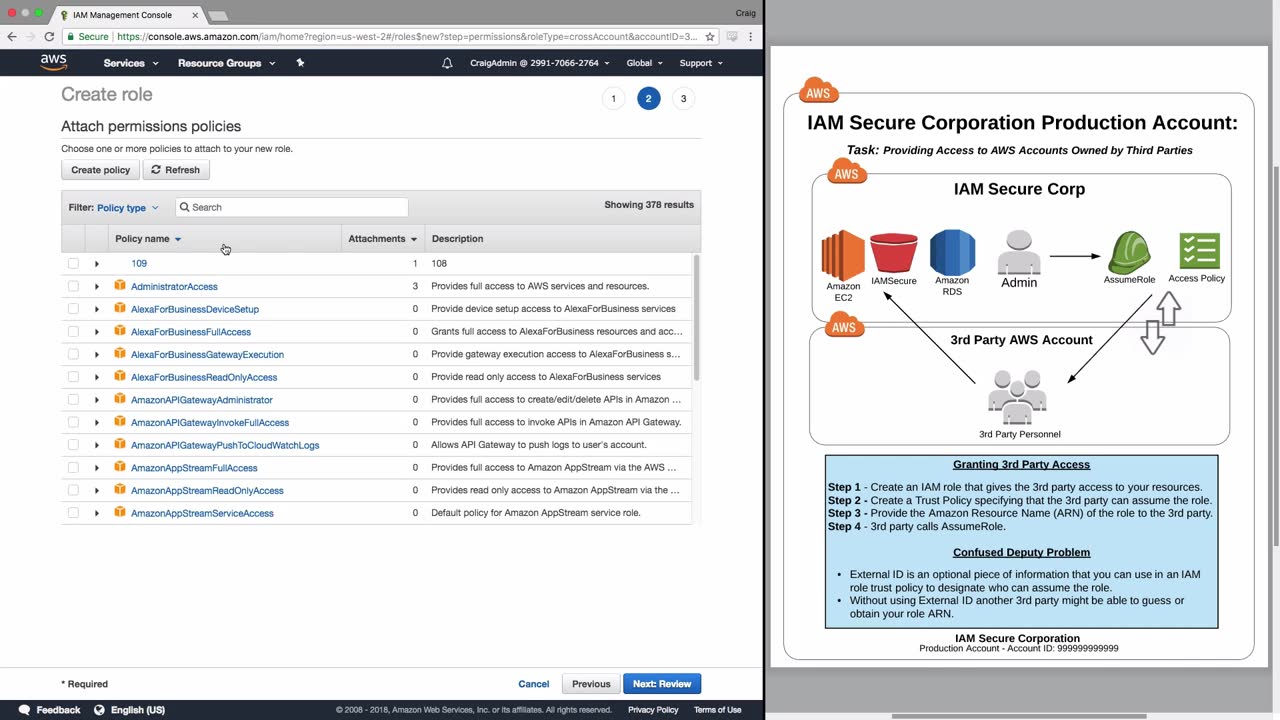1280x720 pixels.
Task: Tick the checkbox for policy 109
Action: (x=73, y=263)
